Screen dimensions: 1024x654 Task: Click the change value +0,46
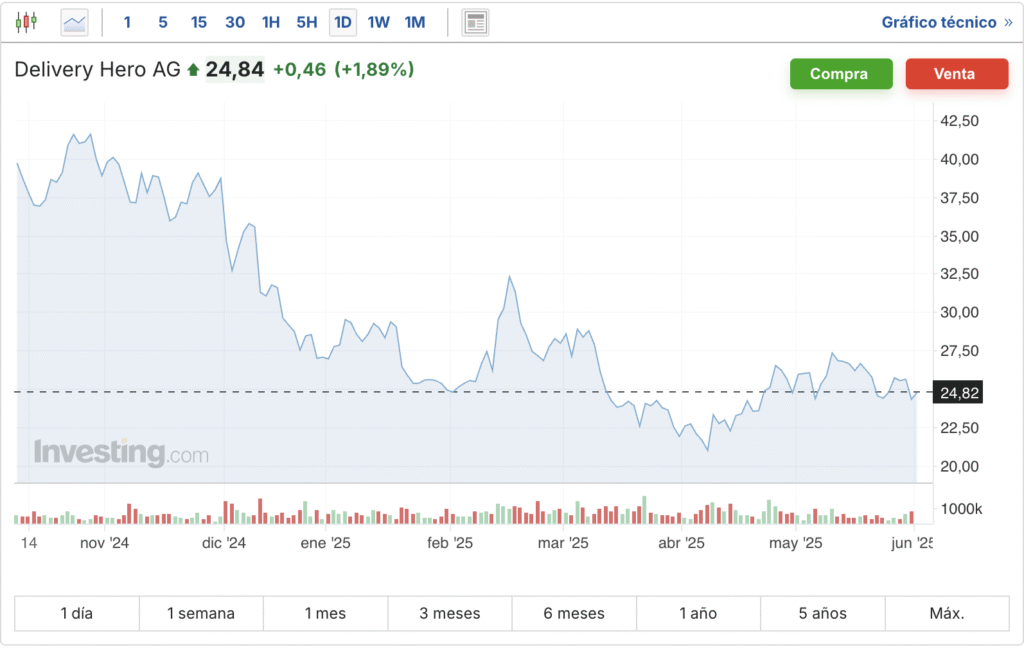(299, 69)
